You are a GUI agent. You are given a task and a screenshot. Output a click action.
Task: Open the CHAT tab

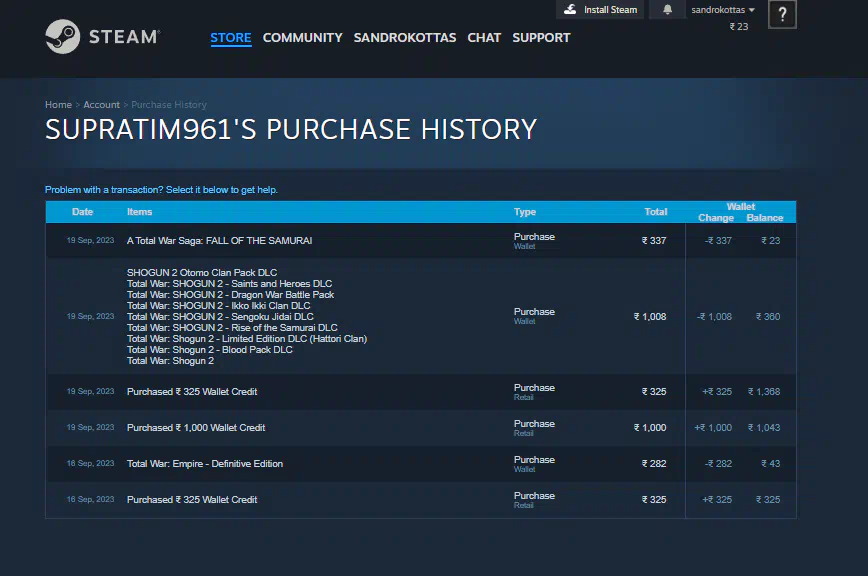[484, 38]
